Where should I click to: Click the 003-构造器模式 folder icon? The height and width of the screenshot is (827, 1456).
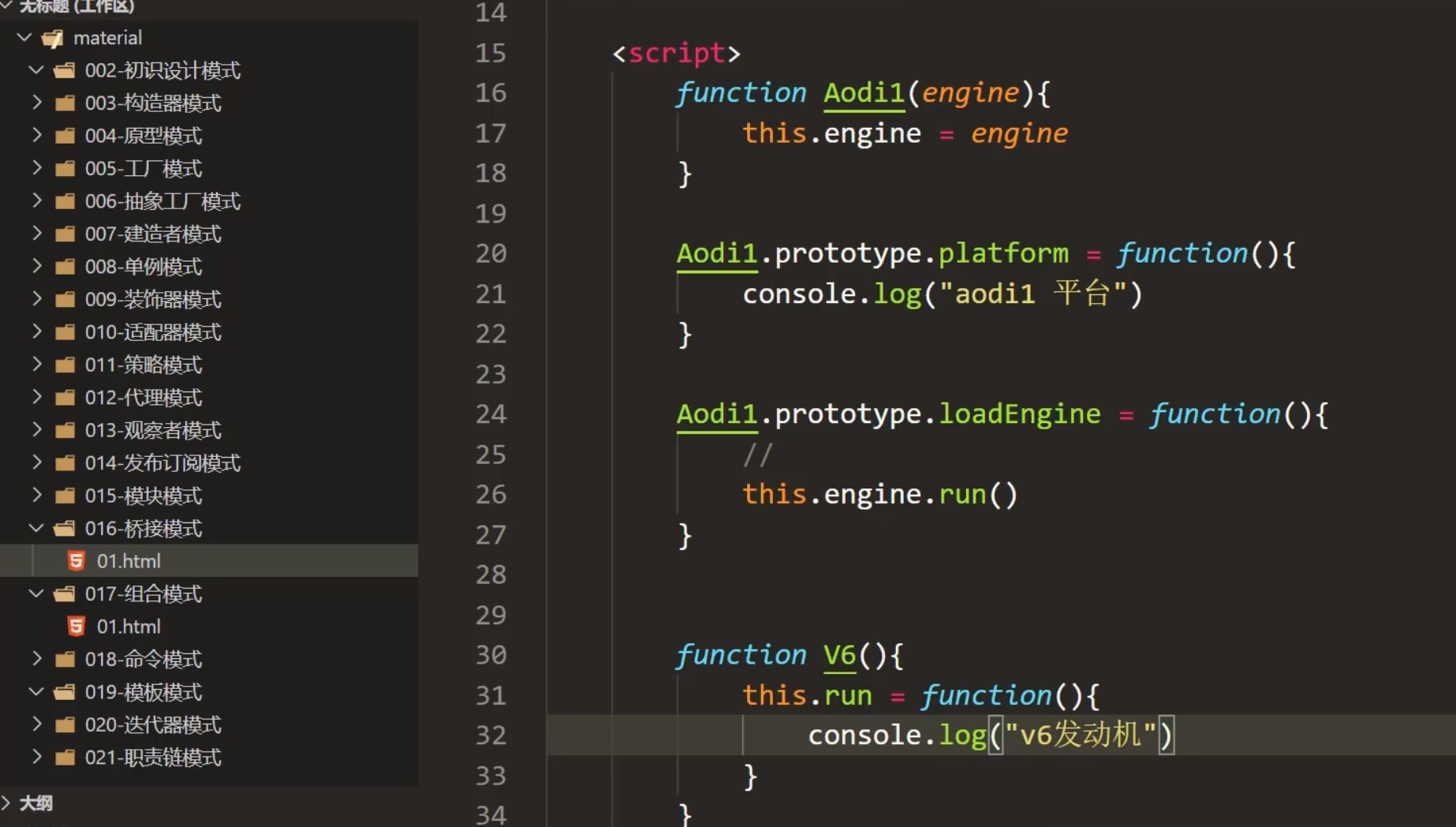[65, 103]
